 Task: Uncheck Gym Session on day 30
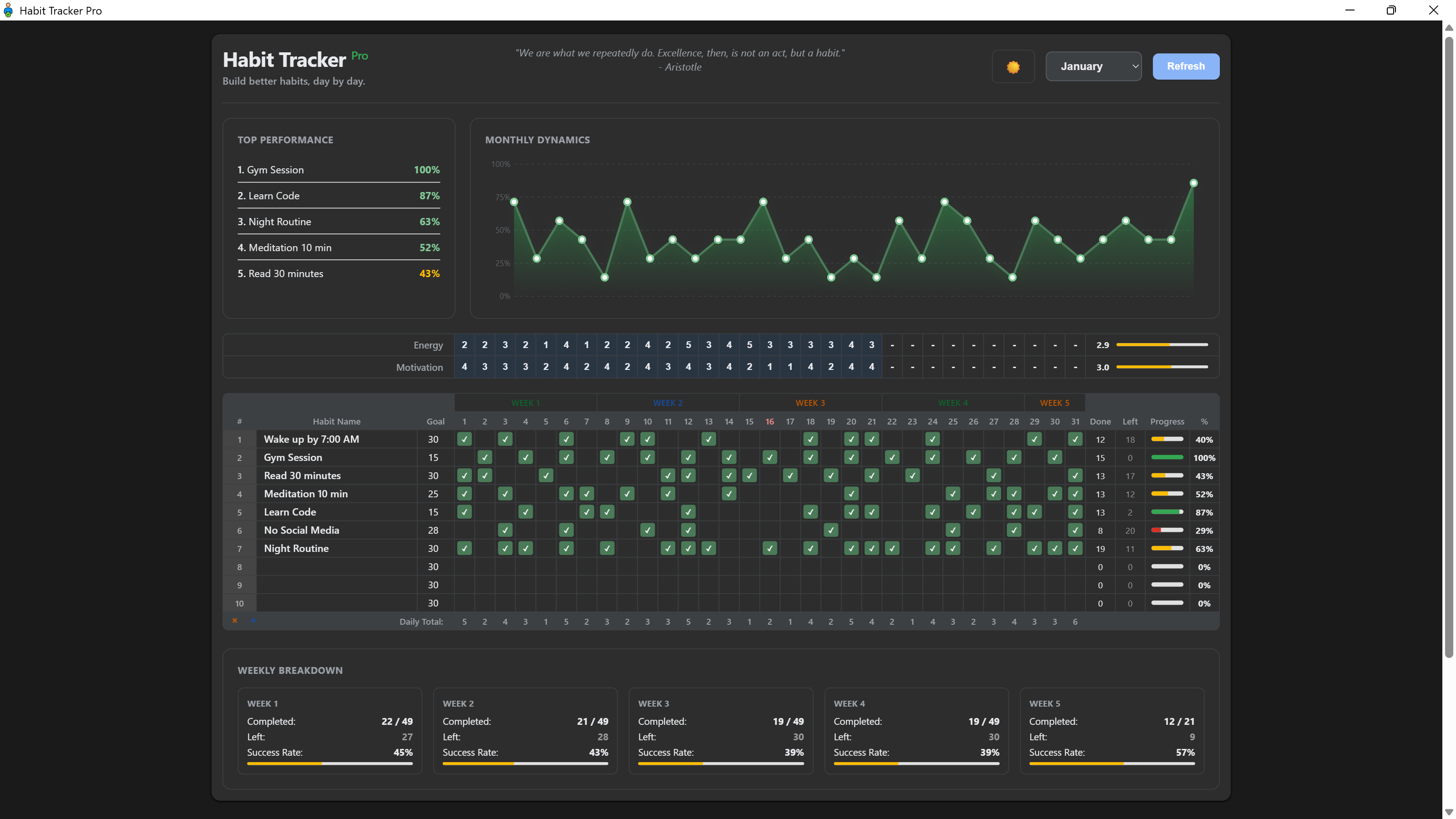[x=1054, y=457]
